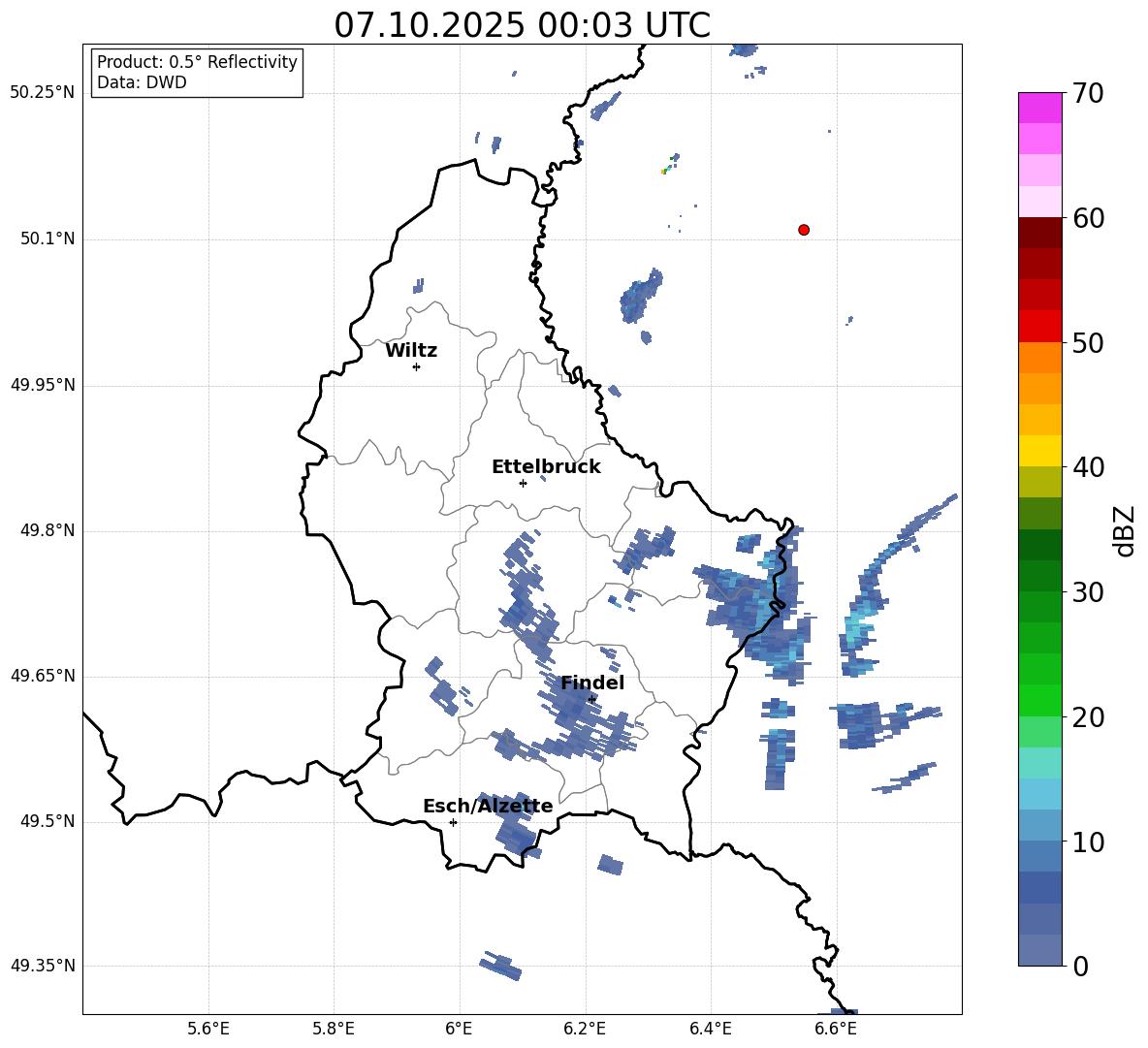1148x1048 pixels.
Task: Click the 20 label on the colorbar
Action: (1087, 716)
